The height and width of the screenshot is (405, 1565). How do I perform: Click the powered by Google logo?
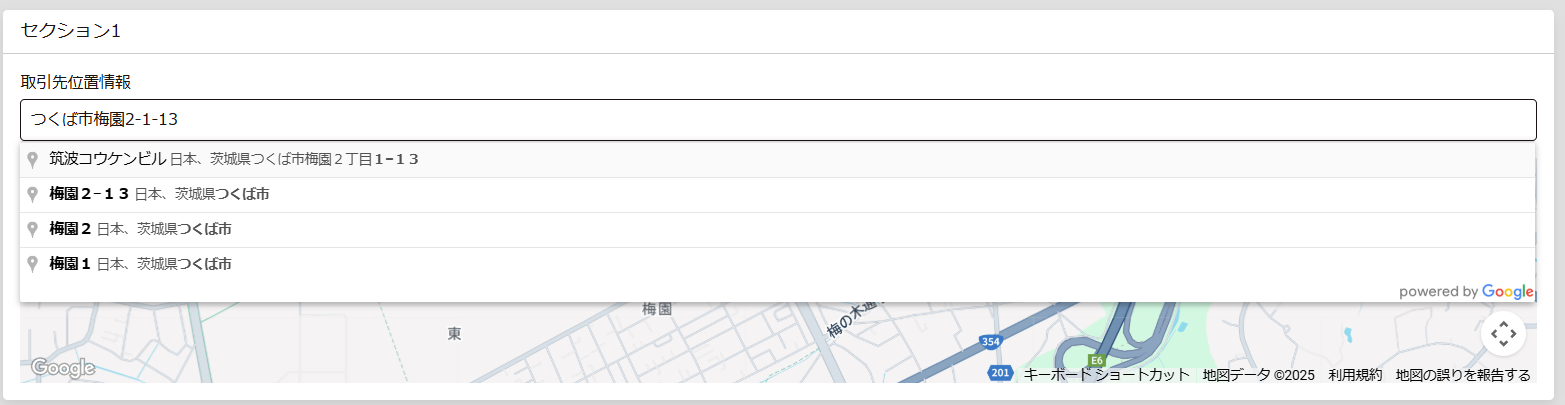[x=1466, y=292]
